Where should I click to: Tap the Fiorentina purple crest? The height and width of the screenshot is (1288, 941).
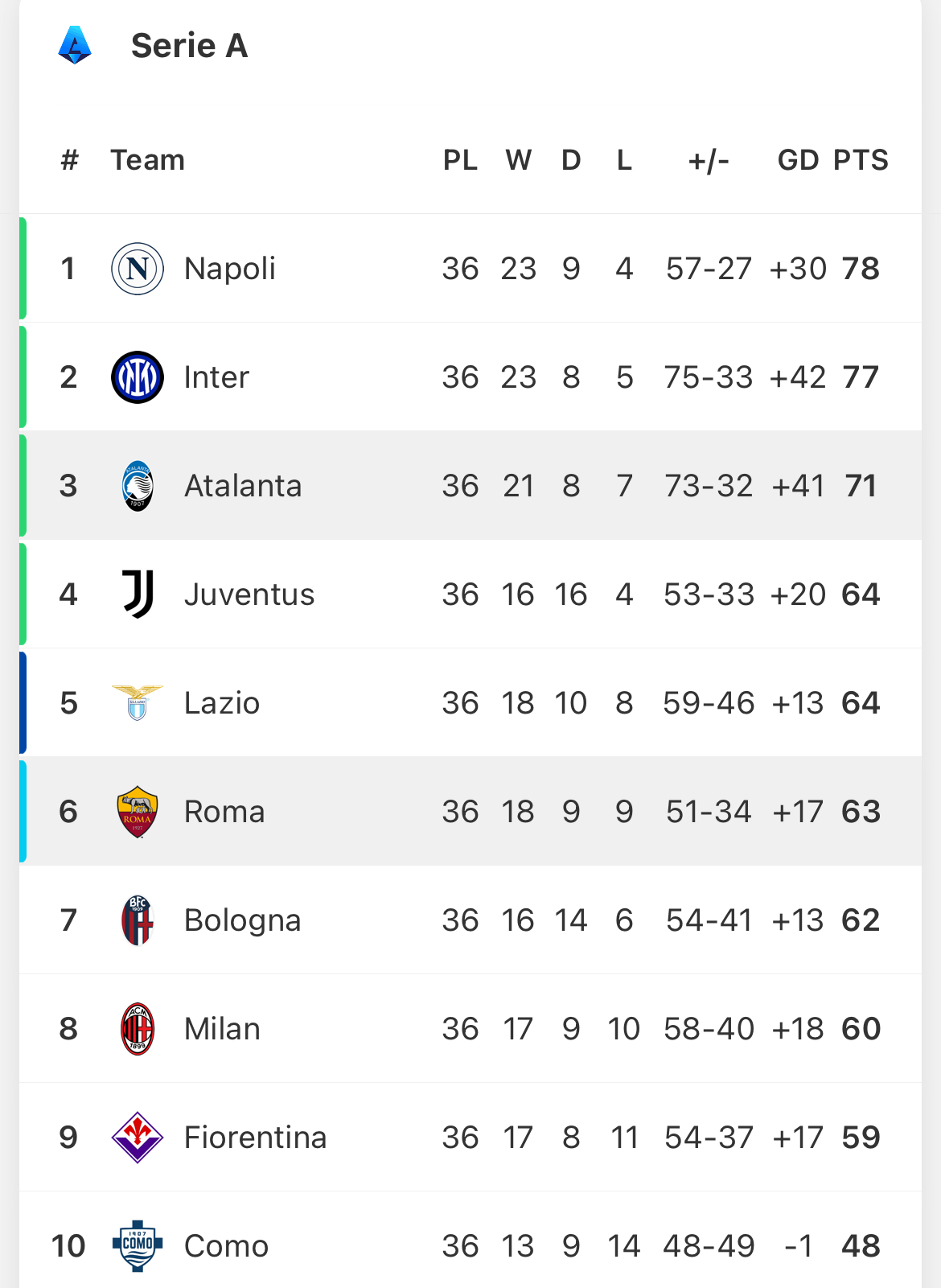click(x=138, y=1138)
